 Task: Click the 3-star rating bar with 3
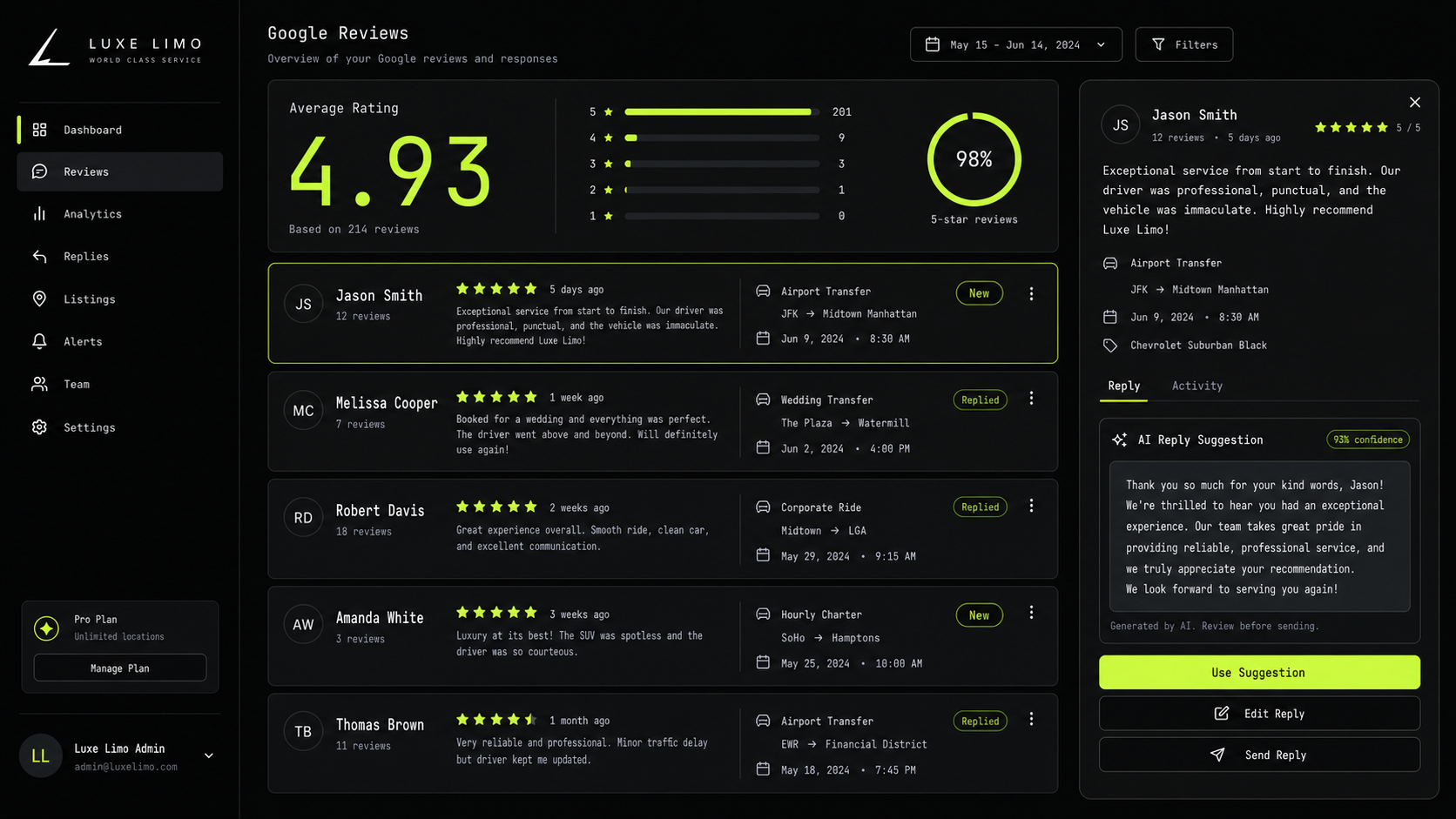tap(722, 164)
